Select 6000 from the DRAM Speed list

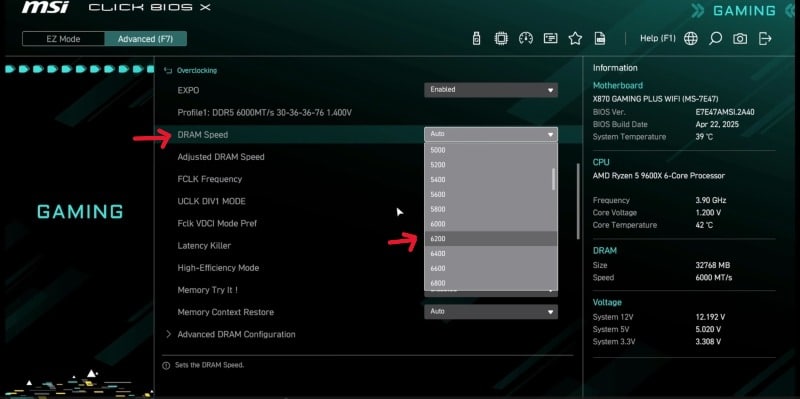tap(491, 224)
